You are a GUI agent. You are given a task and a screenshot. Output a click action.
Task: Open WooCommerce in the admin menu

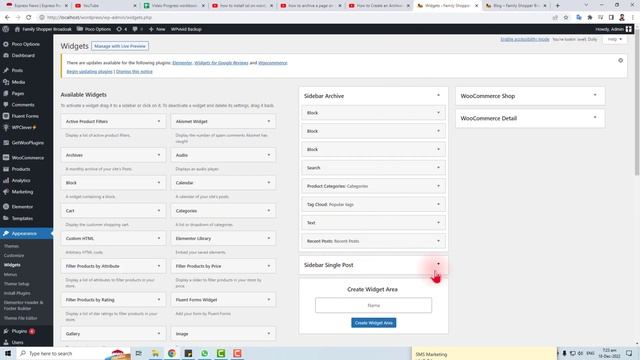(x=27, y=158)
